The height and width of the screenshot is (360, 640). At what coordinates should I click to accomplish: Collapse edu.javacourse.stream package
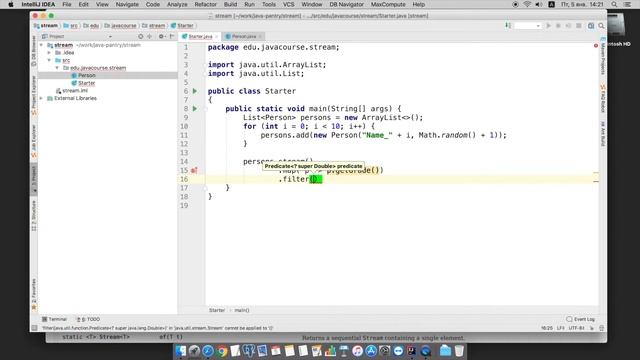point(57,68)
